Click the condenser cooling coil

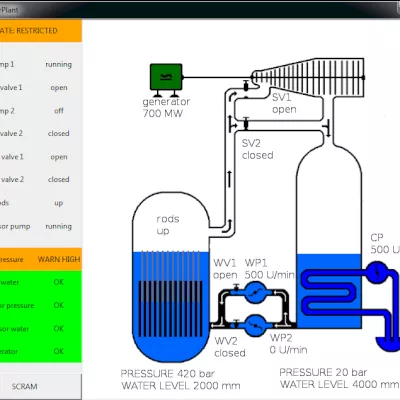[329, 290]
